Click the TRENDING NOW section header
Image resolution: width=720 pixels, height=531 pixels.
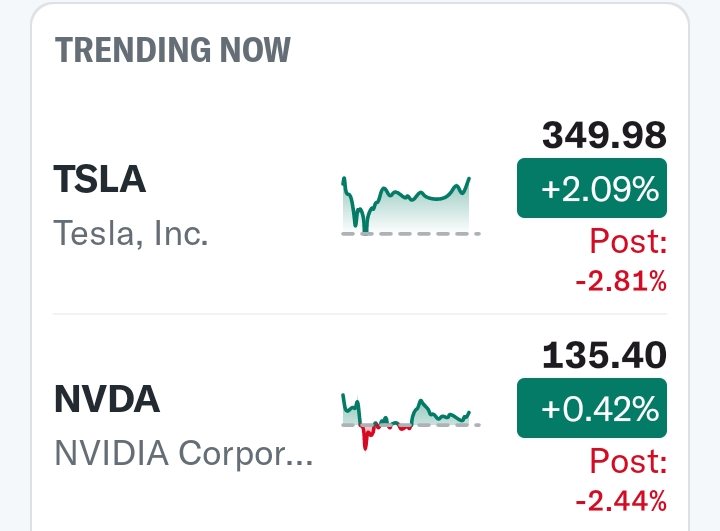(172, 49)
